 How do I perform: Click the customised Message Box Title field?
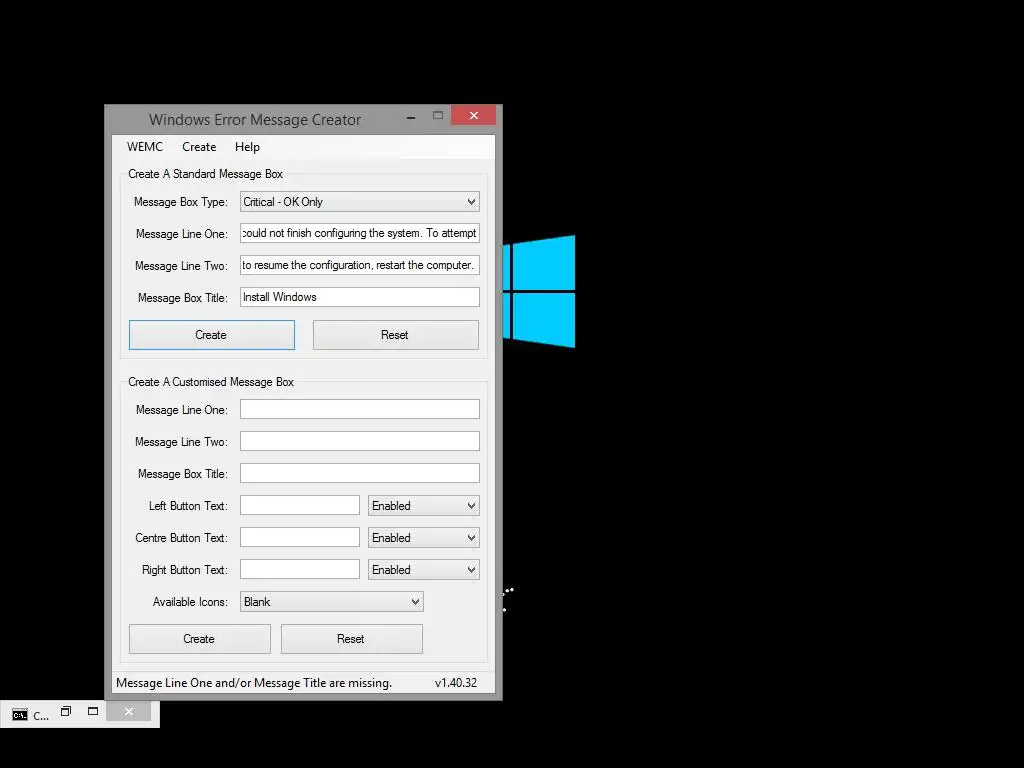tap(359, 473)
